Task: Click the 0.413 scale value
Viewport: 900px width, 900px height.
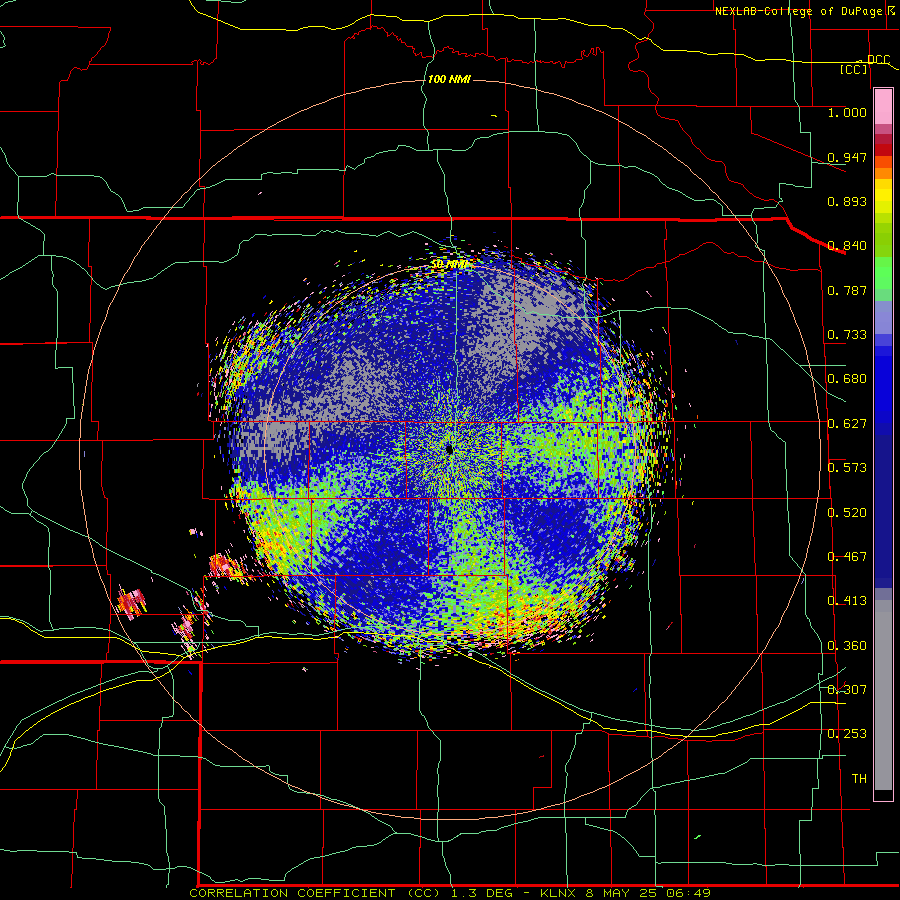Action: [x=847, y=601]
